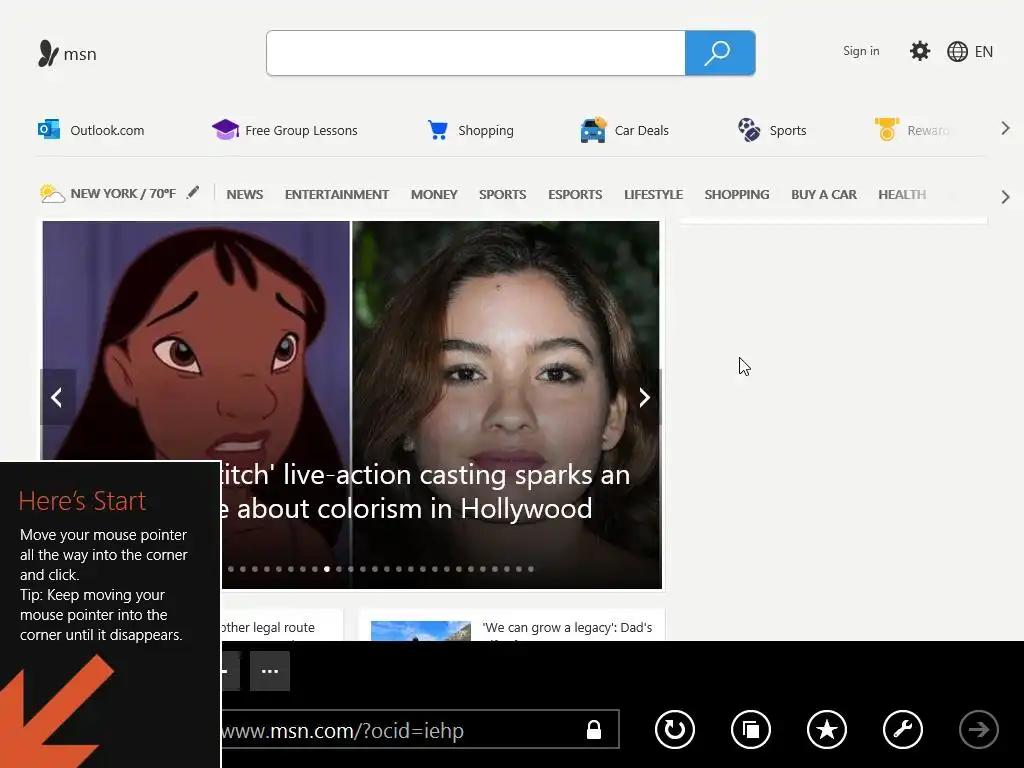Click the shopping cart icon

point(438,130)
